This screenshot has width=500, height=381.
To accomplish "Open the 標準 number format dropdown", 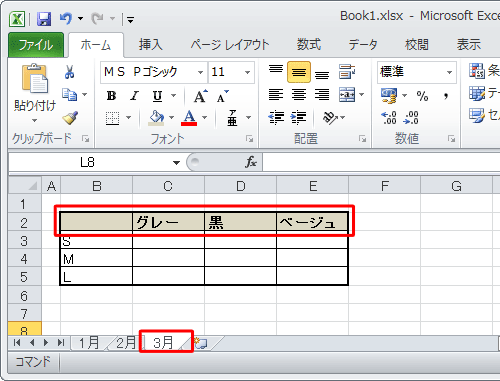I will 449,72.
